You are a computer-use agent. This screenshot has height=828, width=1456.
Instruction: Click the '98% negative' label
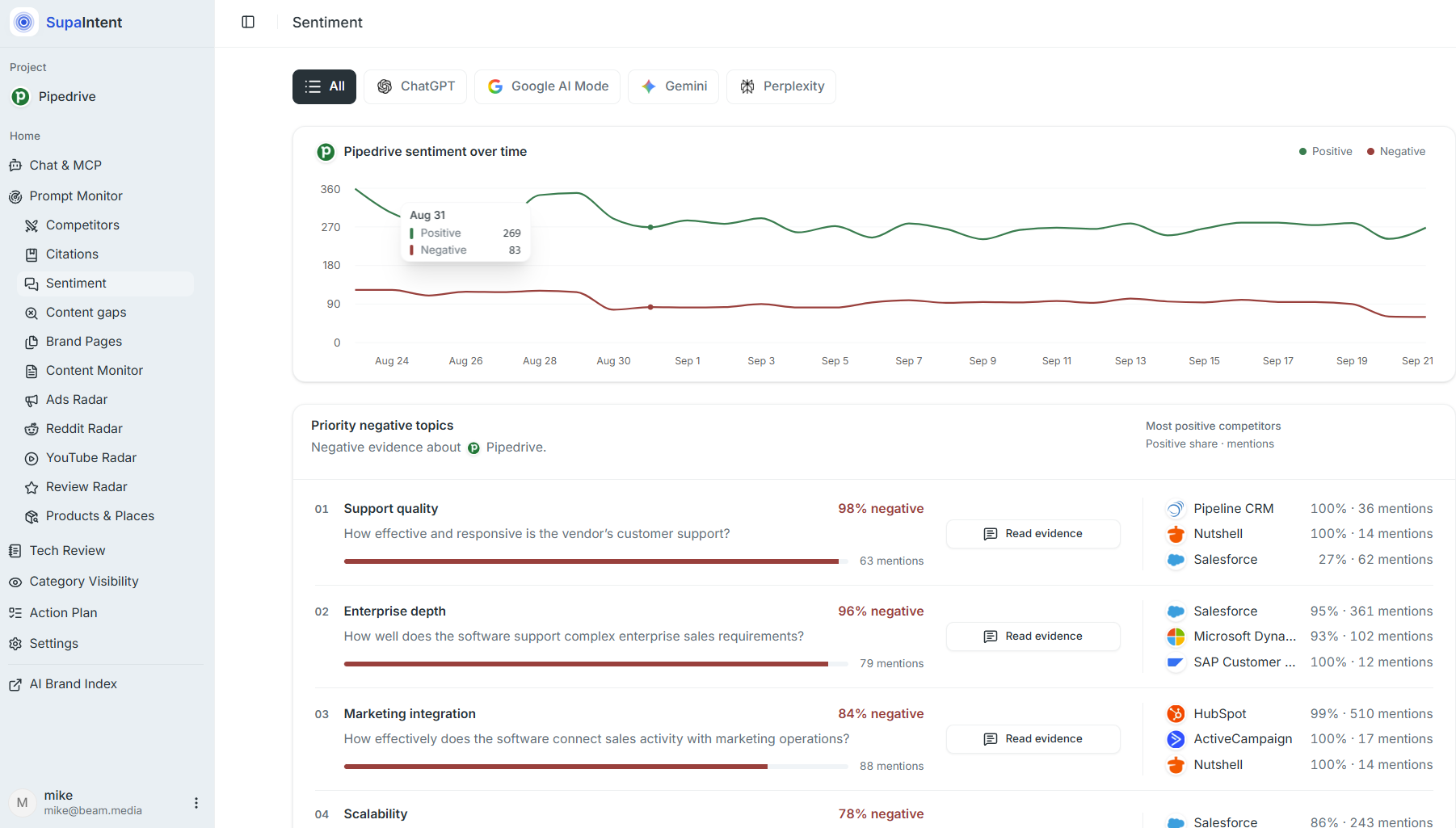pyautogui.click(x=881, y=509)
